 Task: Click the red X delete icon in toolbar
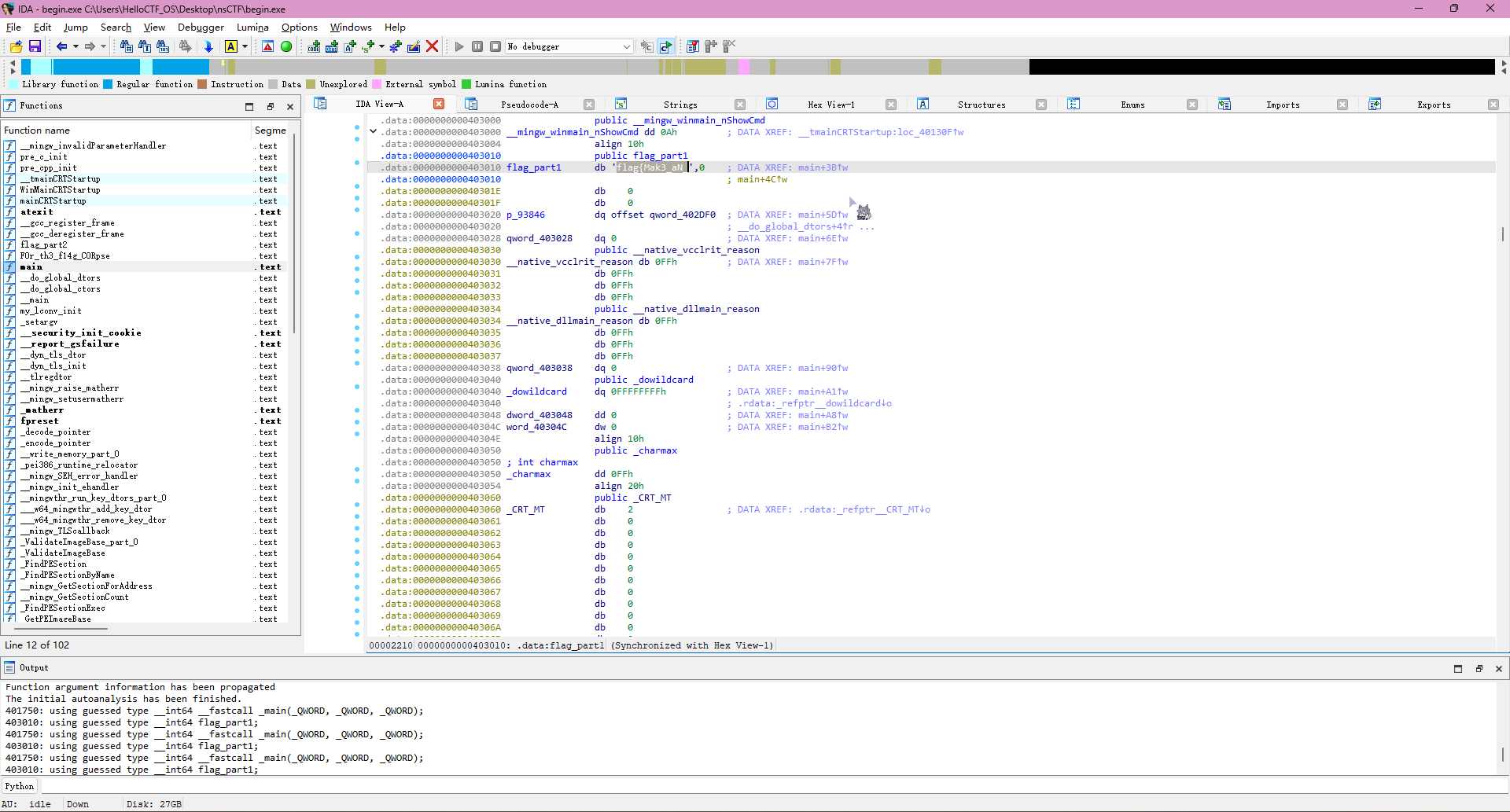point(432,47)
